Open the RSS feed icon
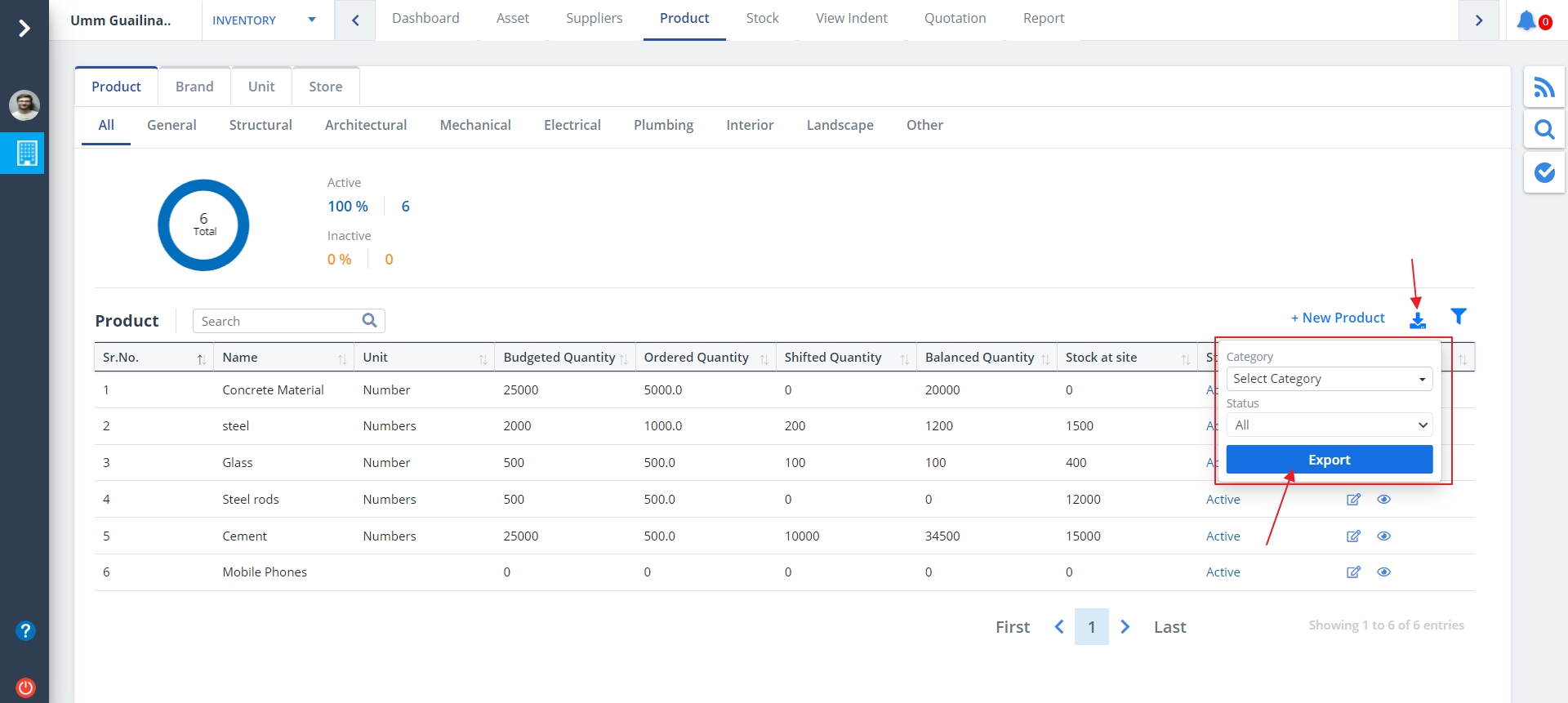 point(1543,87)
